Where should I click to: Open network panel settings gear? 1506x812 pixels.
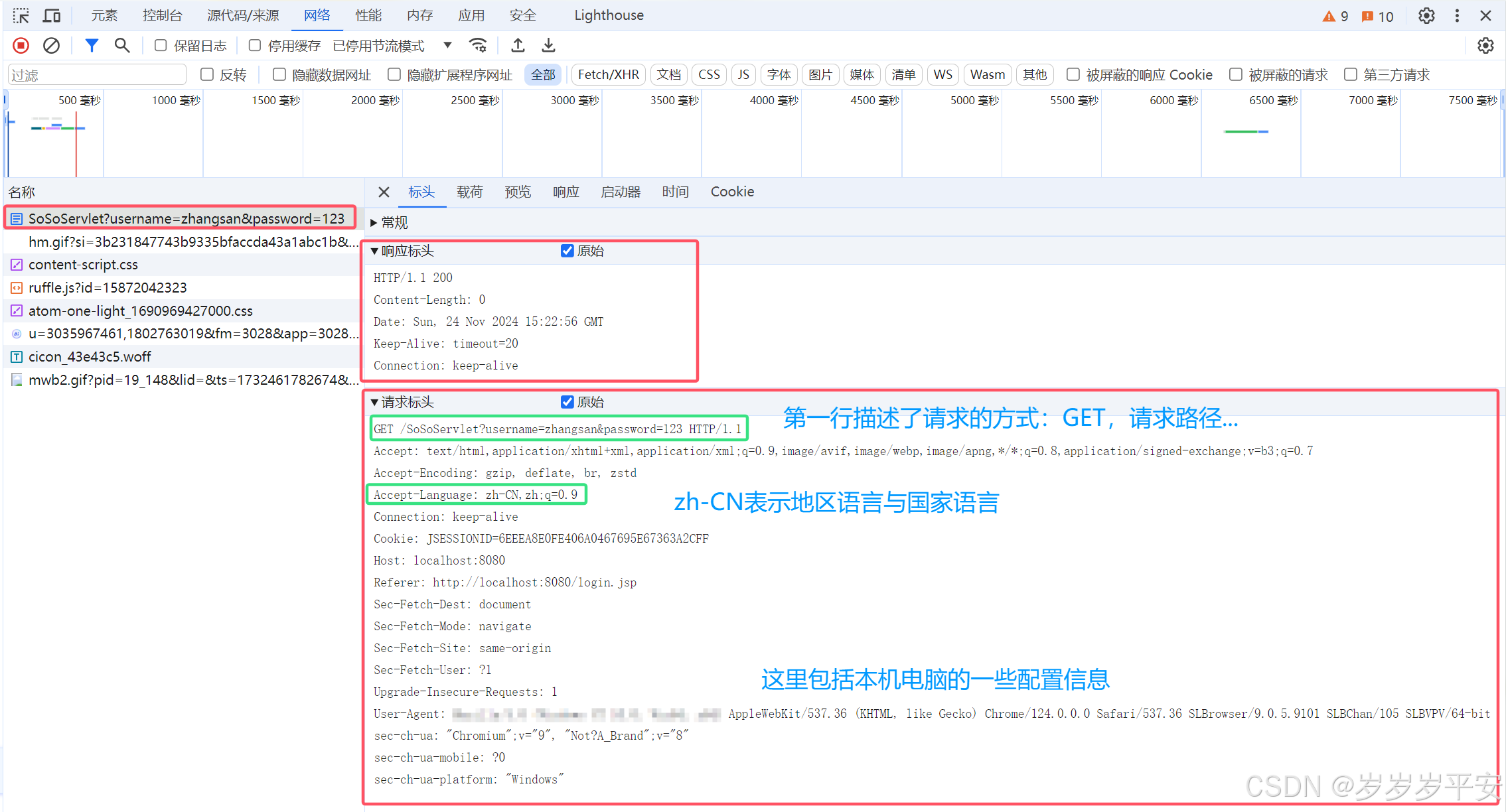(x=1485, y=45)
